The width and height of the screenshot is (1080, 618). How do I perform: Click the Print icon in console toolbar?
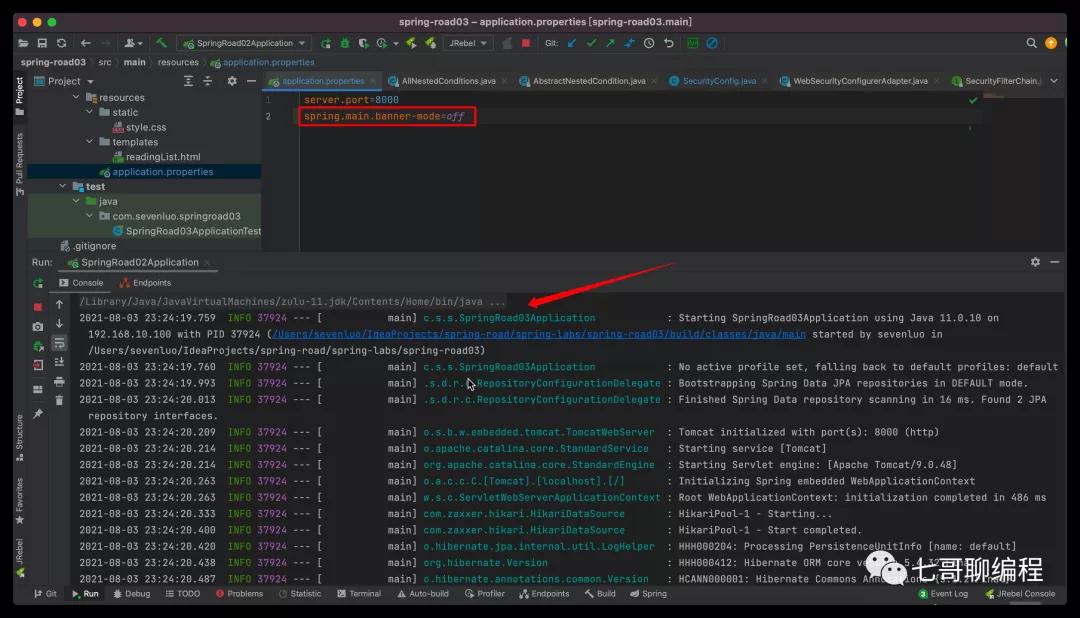[59, 381]
